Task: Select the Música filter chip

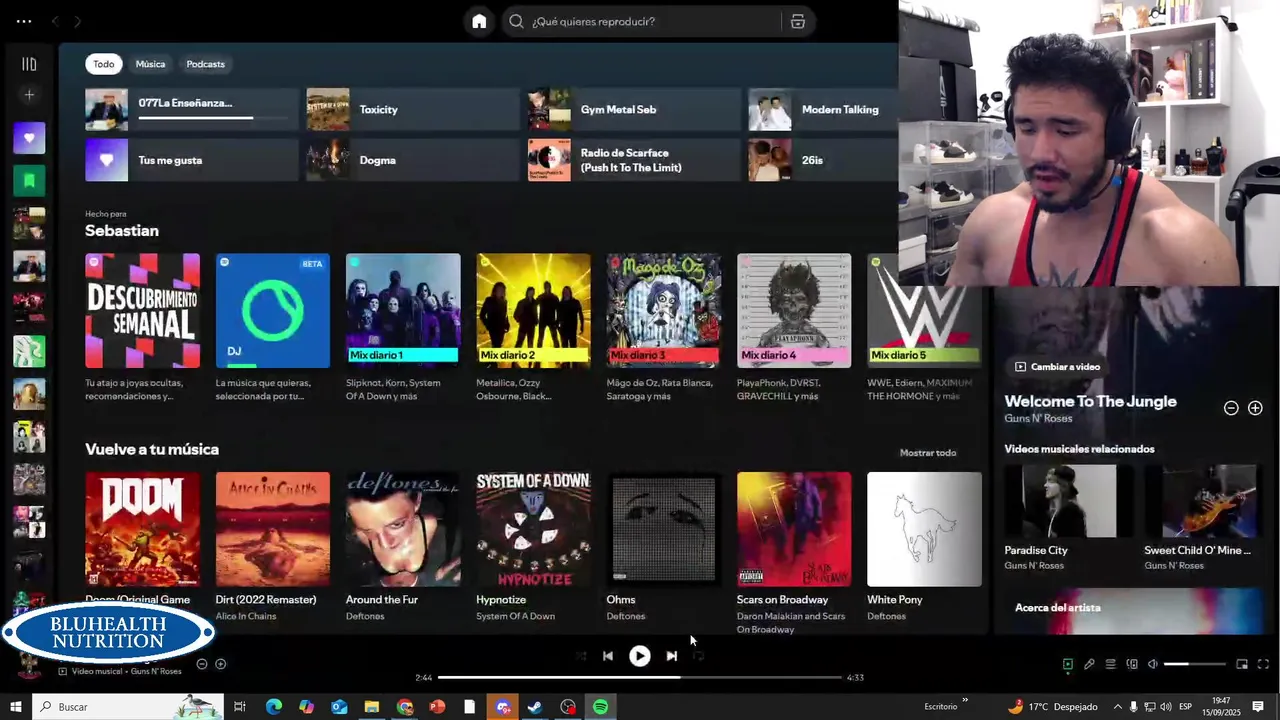Action: click(150, 64)
